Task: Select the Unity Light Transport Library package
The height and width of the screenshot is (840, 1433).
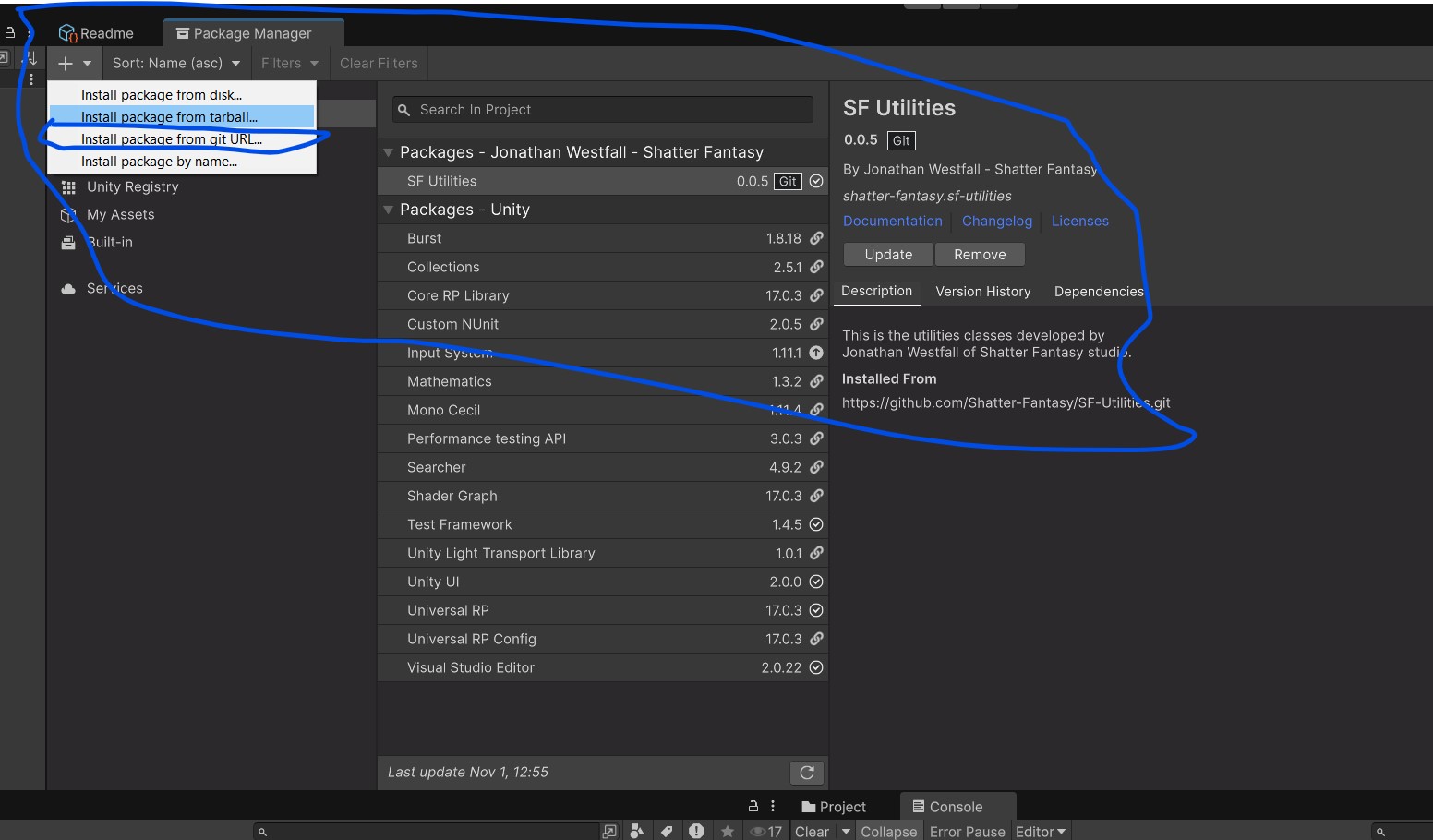Action: 603,553
